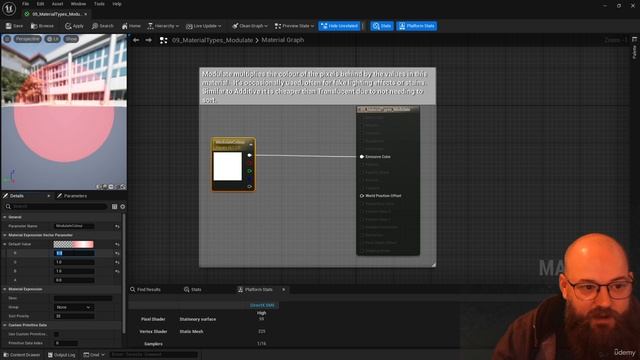Go back with the graph navigation left arrow
Image resolution: width=640 pixels, height=360 pixels.
point(136,40)
